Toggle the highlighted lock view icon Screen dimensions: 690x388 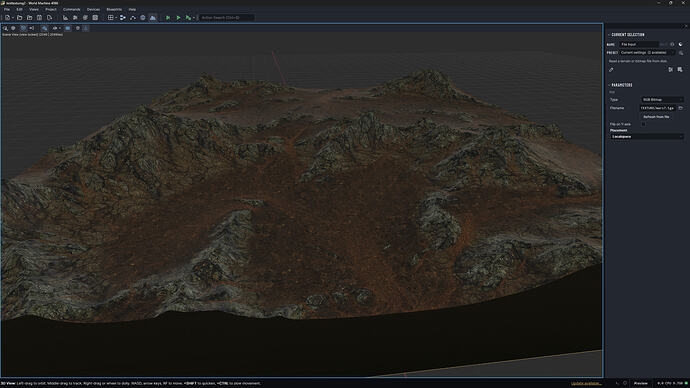[23, 28]
